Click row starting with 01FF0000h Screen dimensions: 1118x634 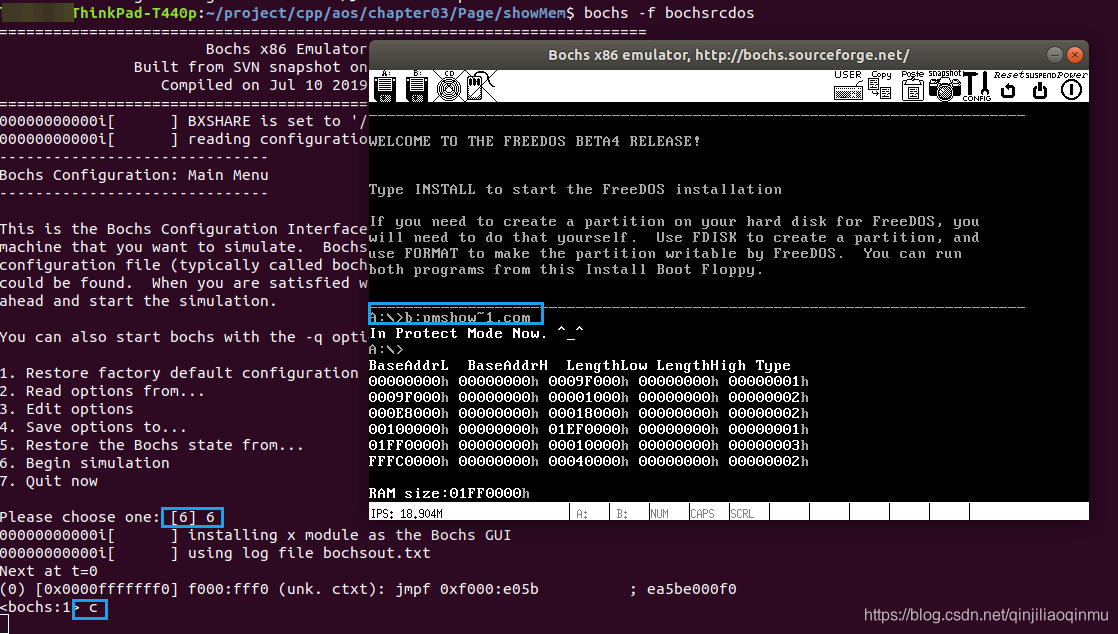pos(588,445)
